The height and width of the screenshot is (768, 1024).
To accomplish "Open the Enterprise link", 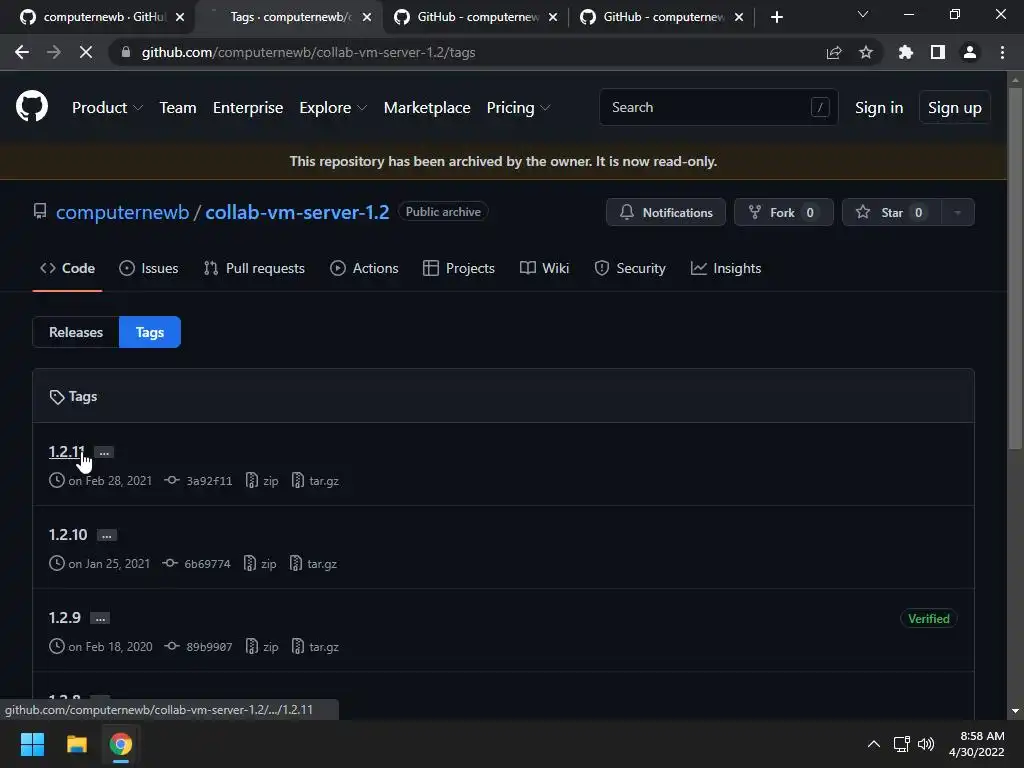I will (x=248, y=107).
